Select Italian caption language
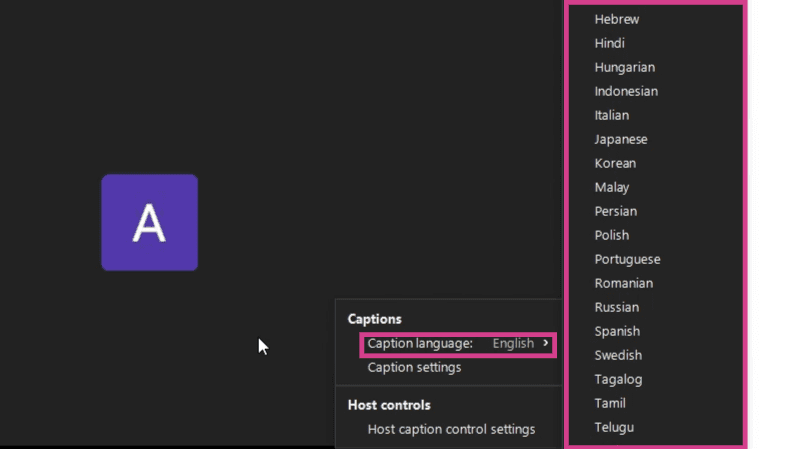This screenshot has height=449, width=799. 611,115
